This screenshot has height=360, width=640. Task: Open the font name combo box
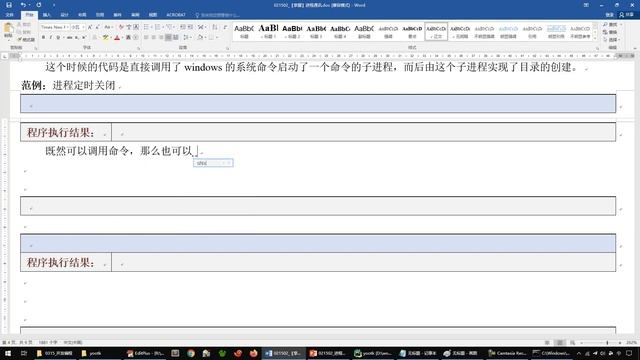(54, 27)
